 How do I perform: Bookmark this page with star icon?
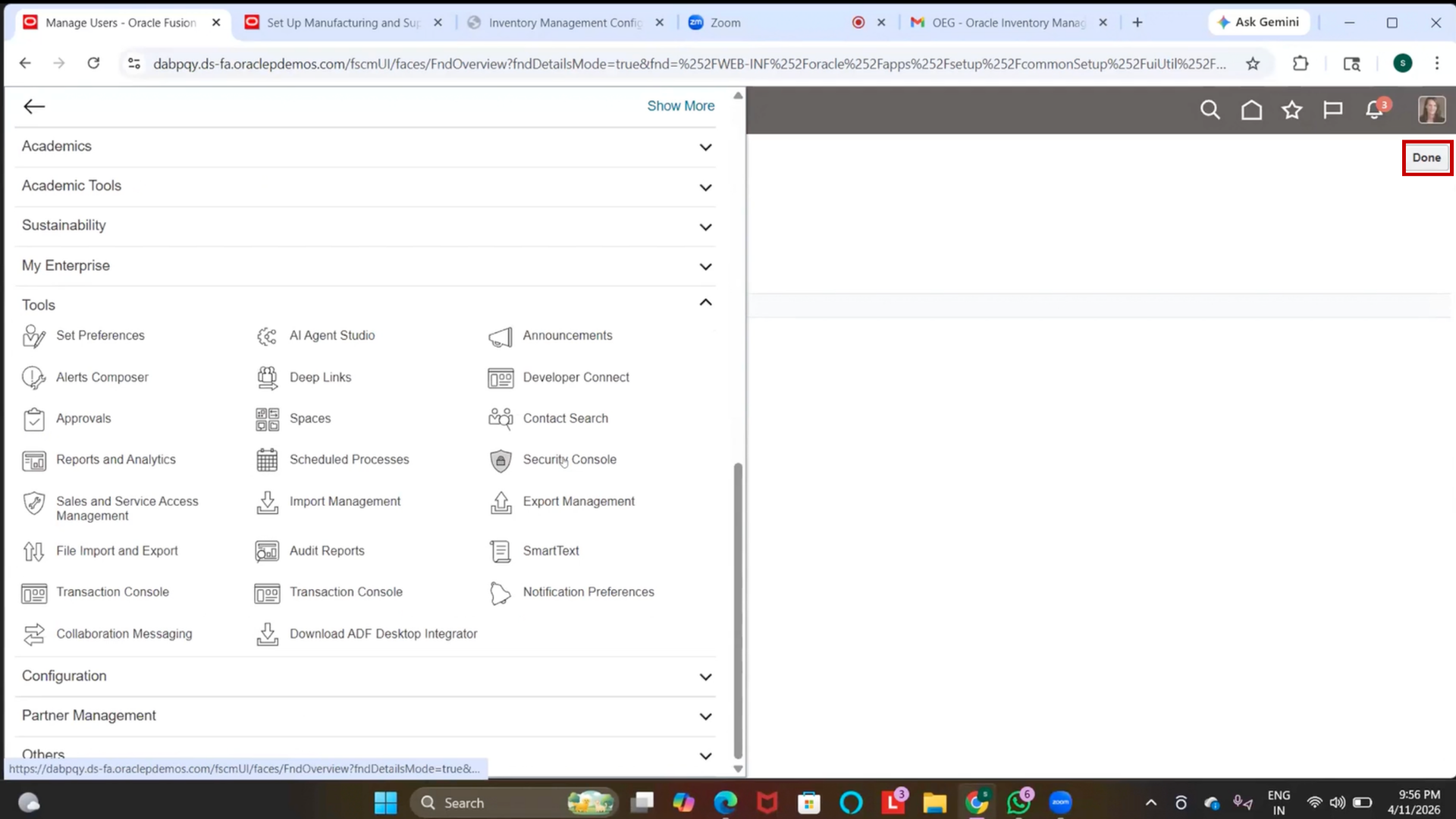point(1253,64)
